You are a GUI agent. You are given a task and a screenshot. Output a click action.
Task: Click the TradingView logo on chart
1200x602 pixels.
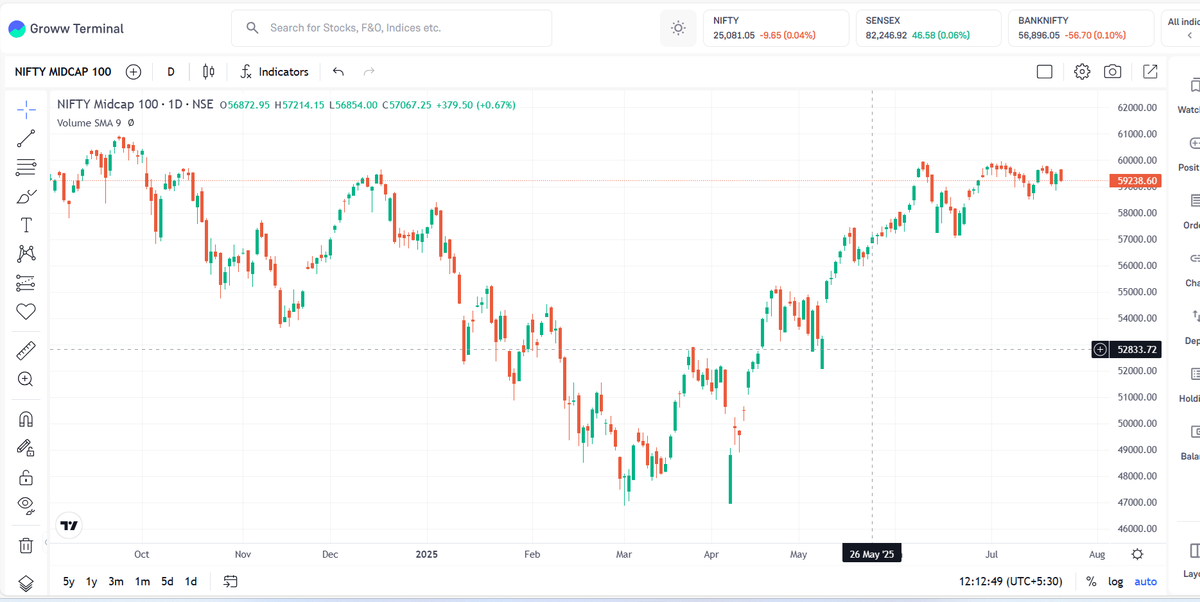pyautogui.click(x=69, y=524)
